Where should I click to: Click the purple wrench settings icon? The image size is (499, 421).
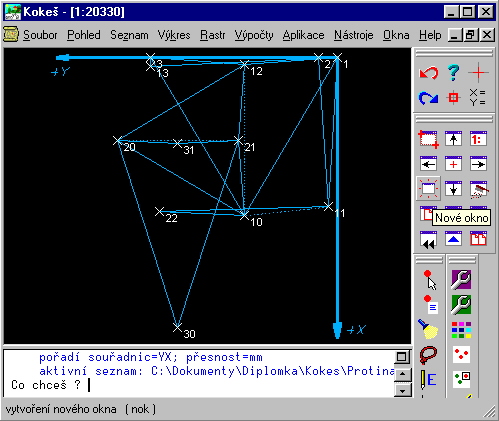tap(461, 279)
